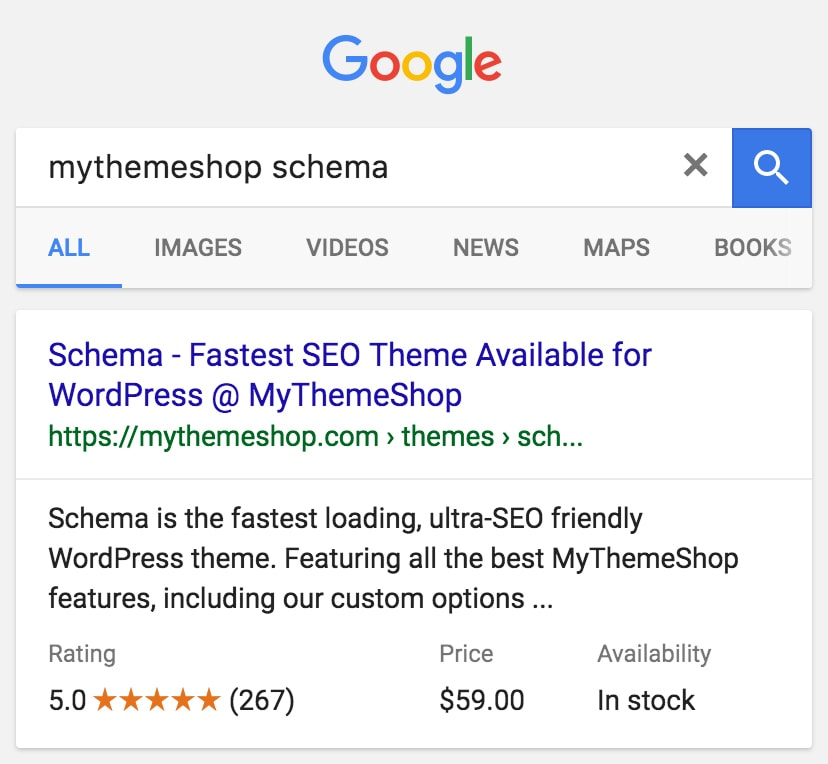Select the All results tab
The width and height of the screenshot is (828, 764).
click(x=69, y=248)
